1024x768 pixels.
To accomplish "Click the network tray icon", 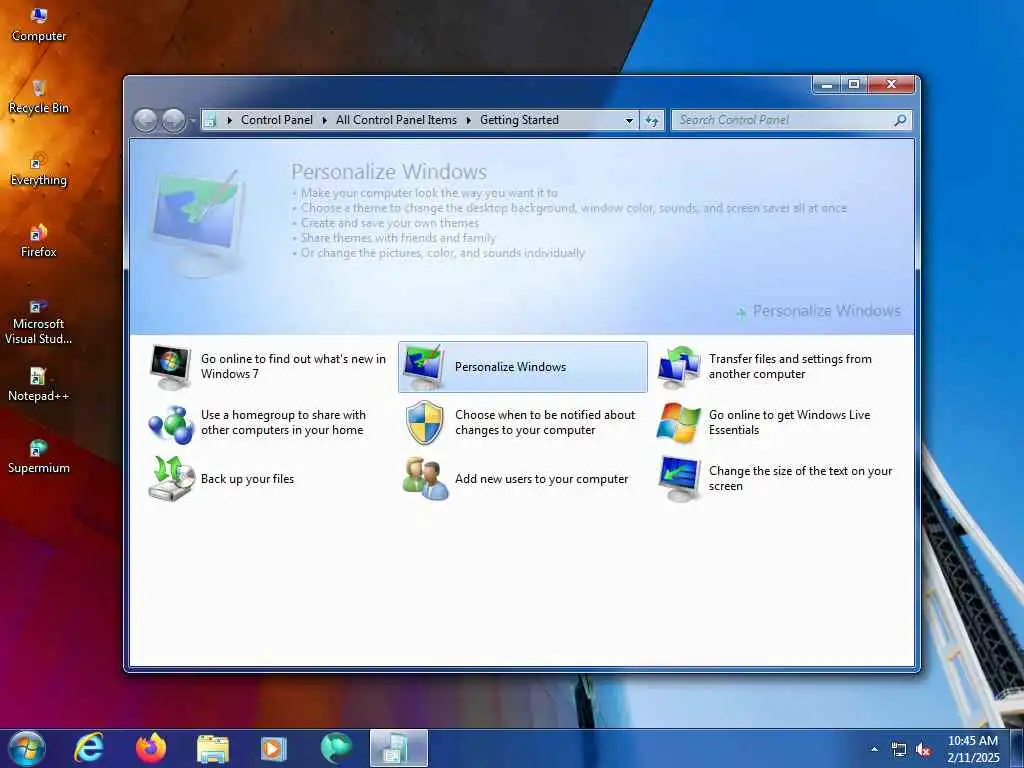I will pyautogui.click(x=899, y=750).
